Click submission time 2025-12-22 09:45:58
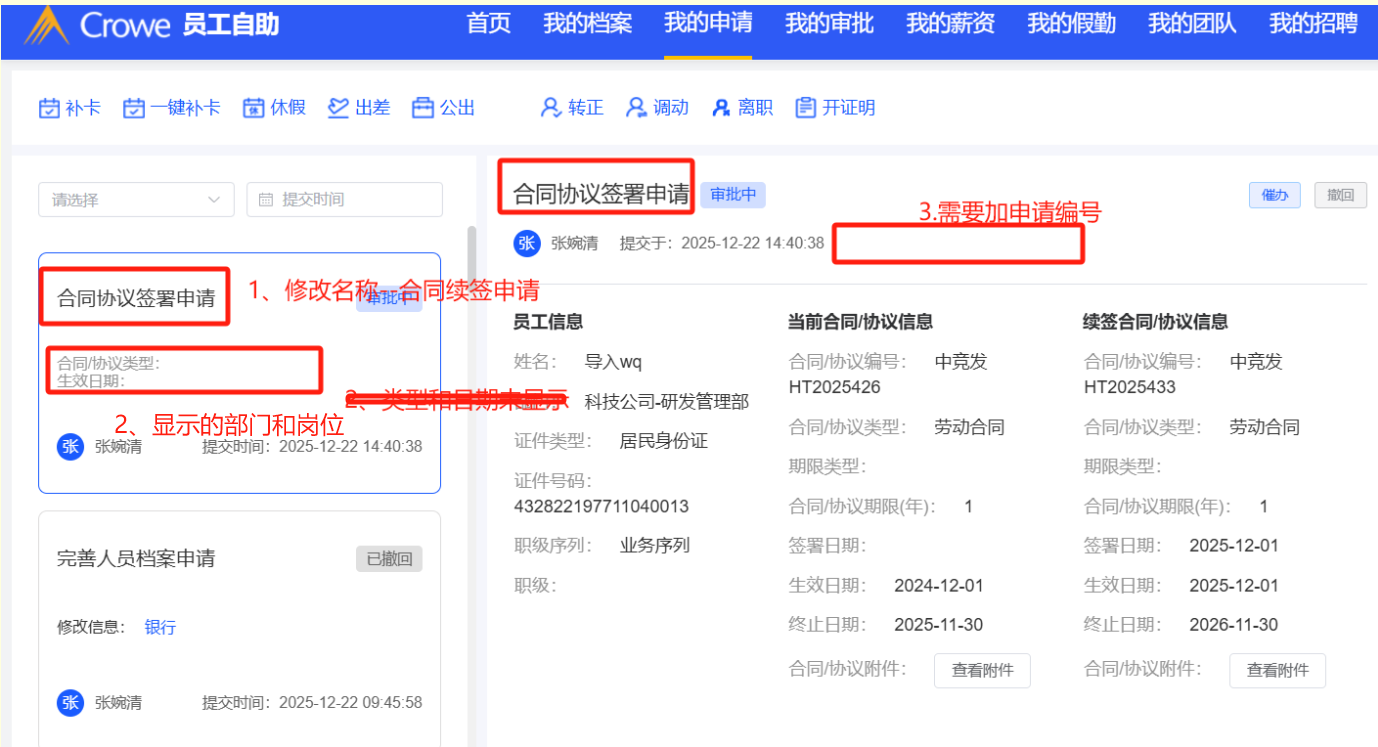The height and width of the screenshot is (747, 1378). tap(350, 703)
